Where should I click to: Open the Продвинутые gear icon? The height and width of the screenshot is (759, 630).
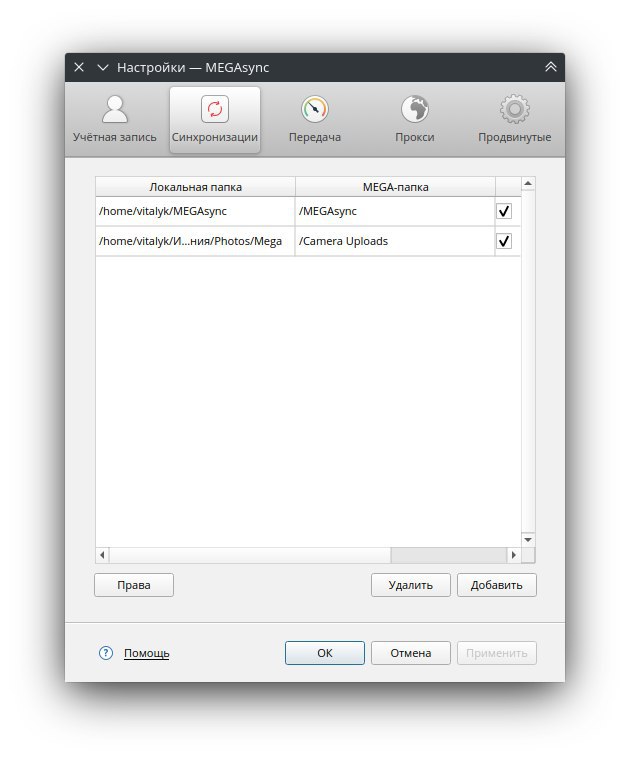tap(514, 109)
